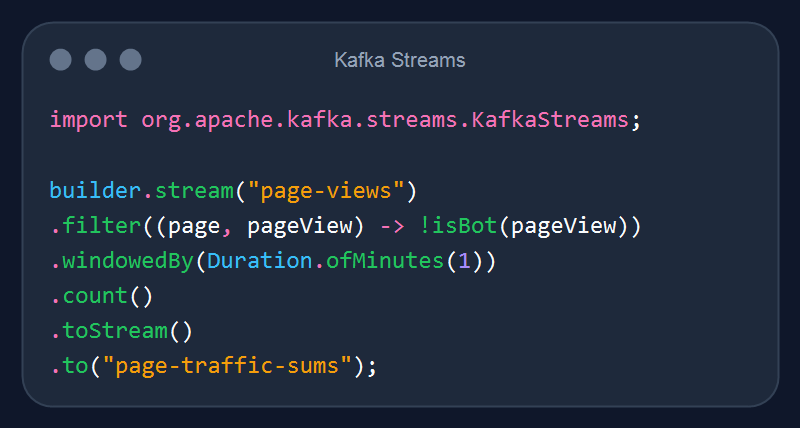800x428 pixels.
Task: Click the ".to" method on last line
Action: pos(69,367)
